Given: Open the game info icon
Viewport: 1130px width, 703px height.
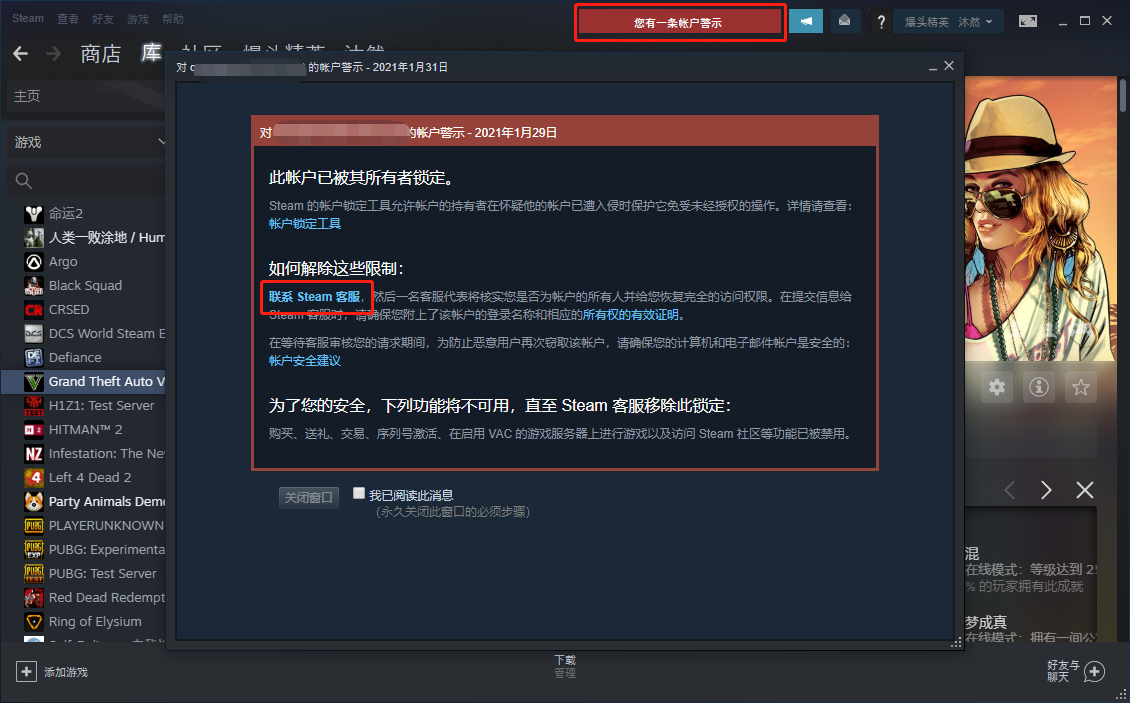Looking at the screenshot, I should (x=1038, y=387).
